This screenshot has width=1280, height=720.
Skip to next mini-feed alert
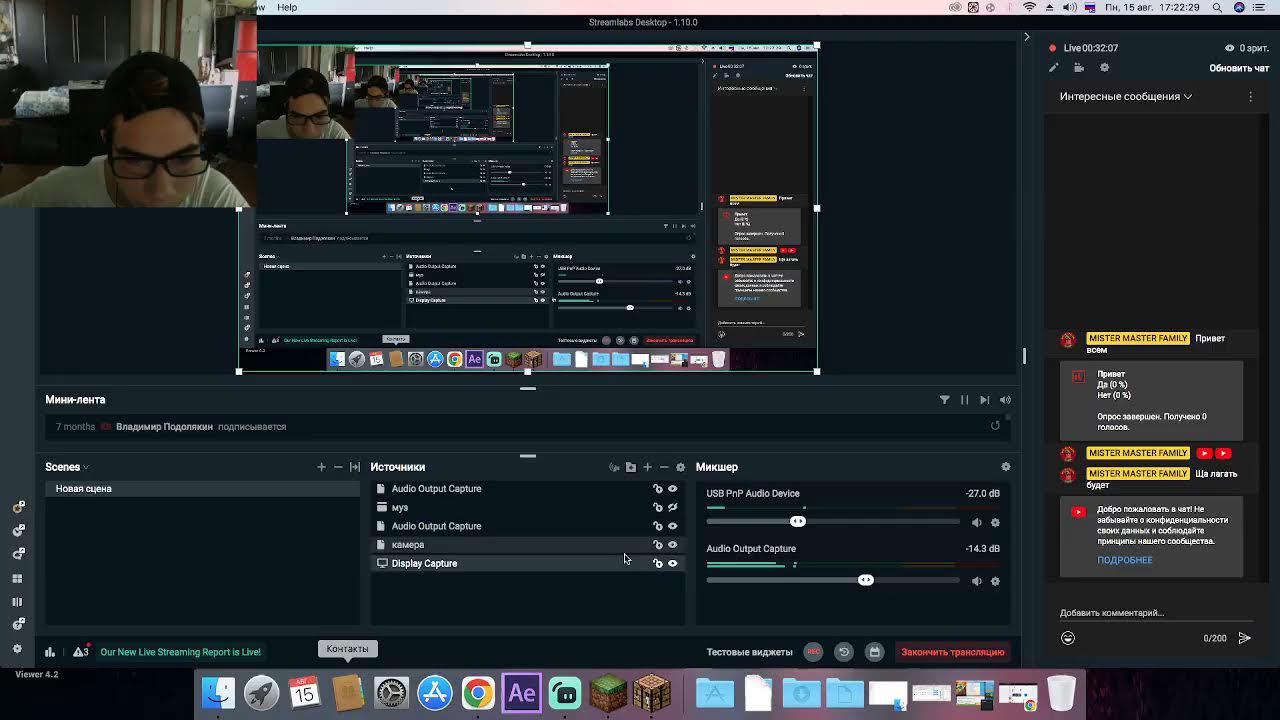click(984, 400)
